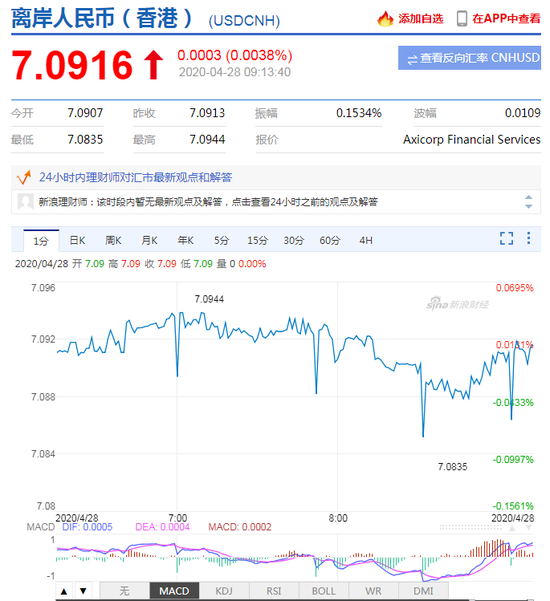Click the -0.0997% right axis label

[513, 460]
